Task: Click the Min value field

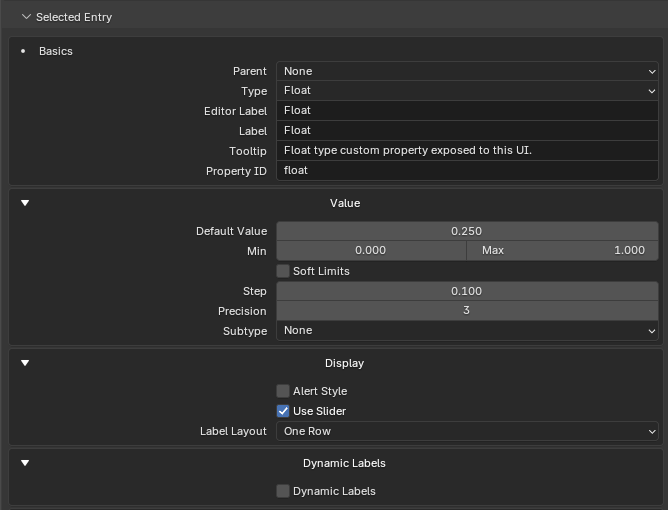Action: coord(371,251)
